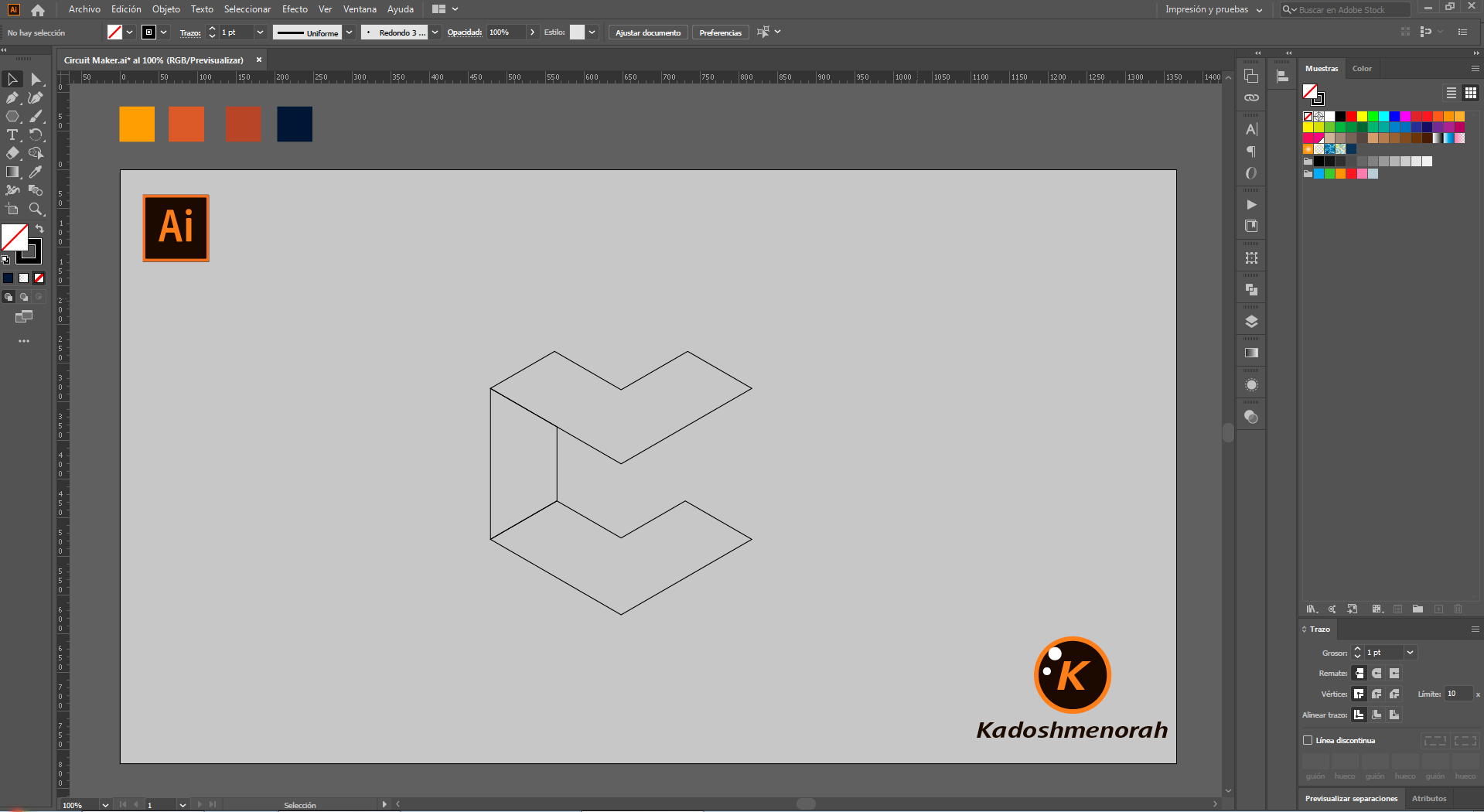1484x812 pixels.
Task: Set butt cap for Remate
Action: 1359,674
